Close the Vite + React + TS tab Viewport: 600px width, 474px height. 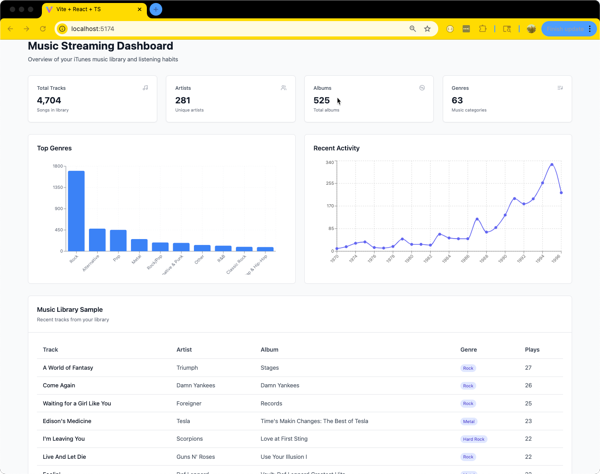pyautogui.click(x=140, y=9)
